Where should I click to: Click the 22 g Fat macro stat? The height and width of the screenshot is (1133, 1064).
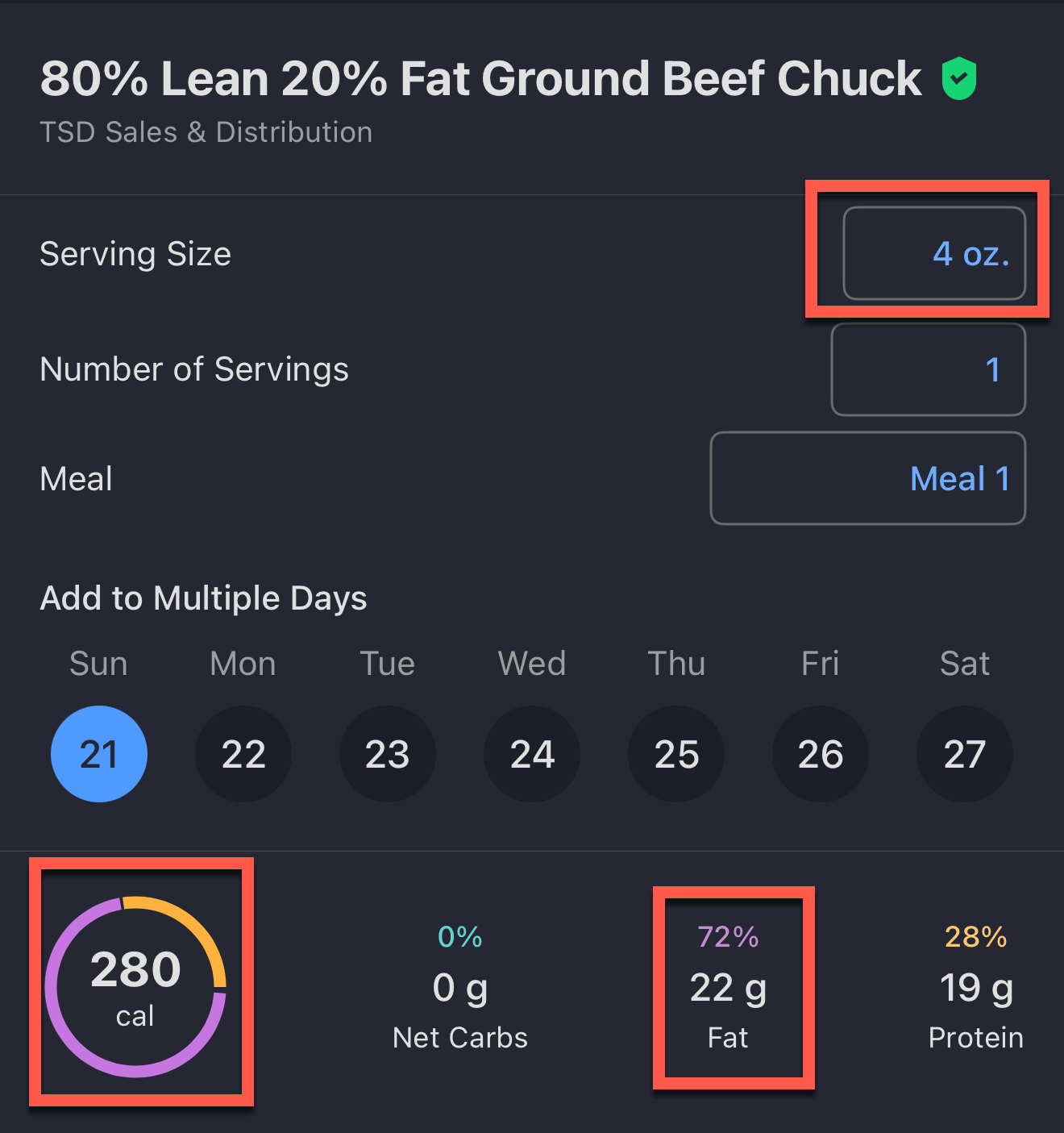click(x=728, y=989)
